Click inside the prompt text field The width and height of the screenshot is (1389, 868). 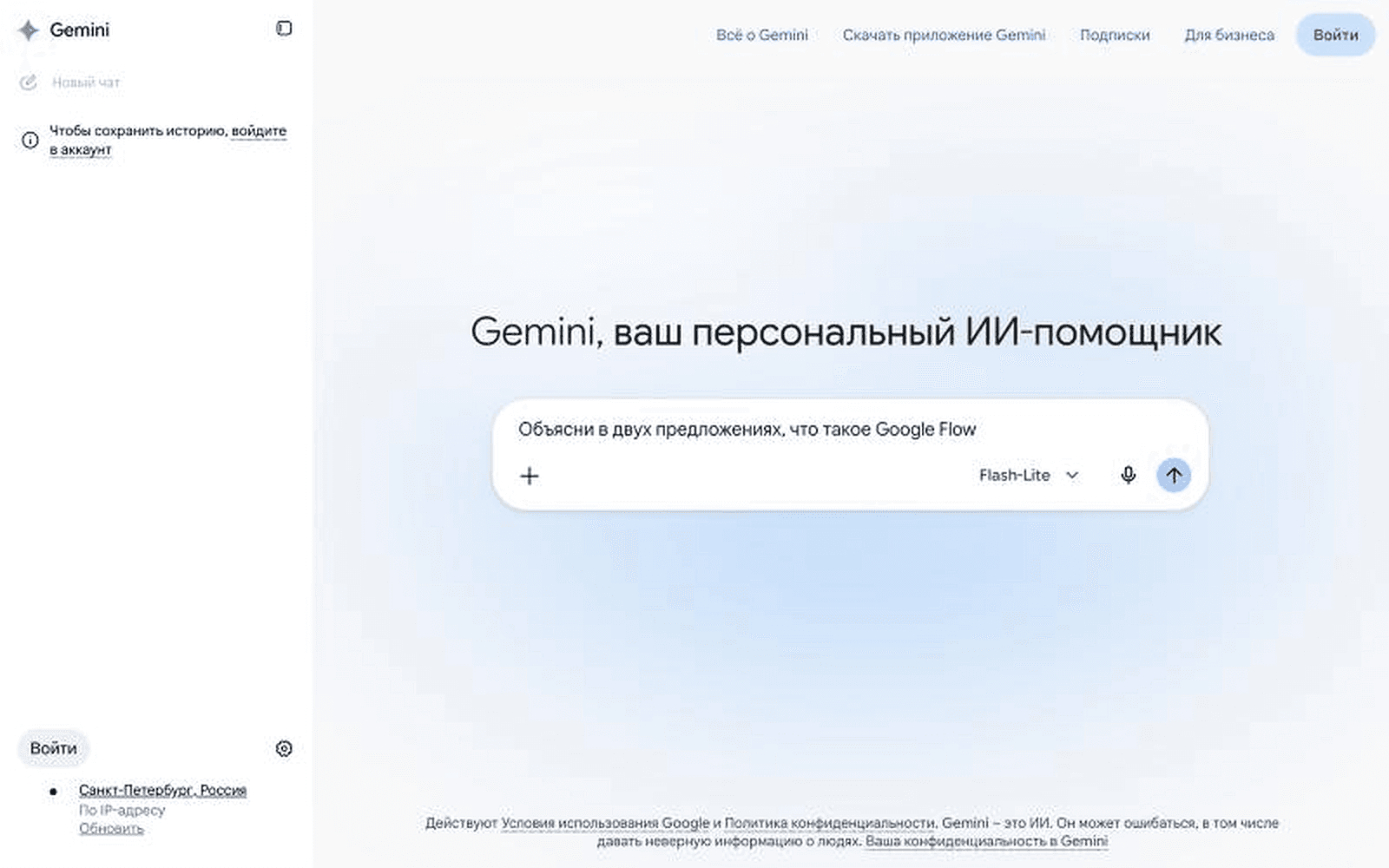pos(851,429)
